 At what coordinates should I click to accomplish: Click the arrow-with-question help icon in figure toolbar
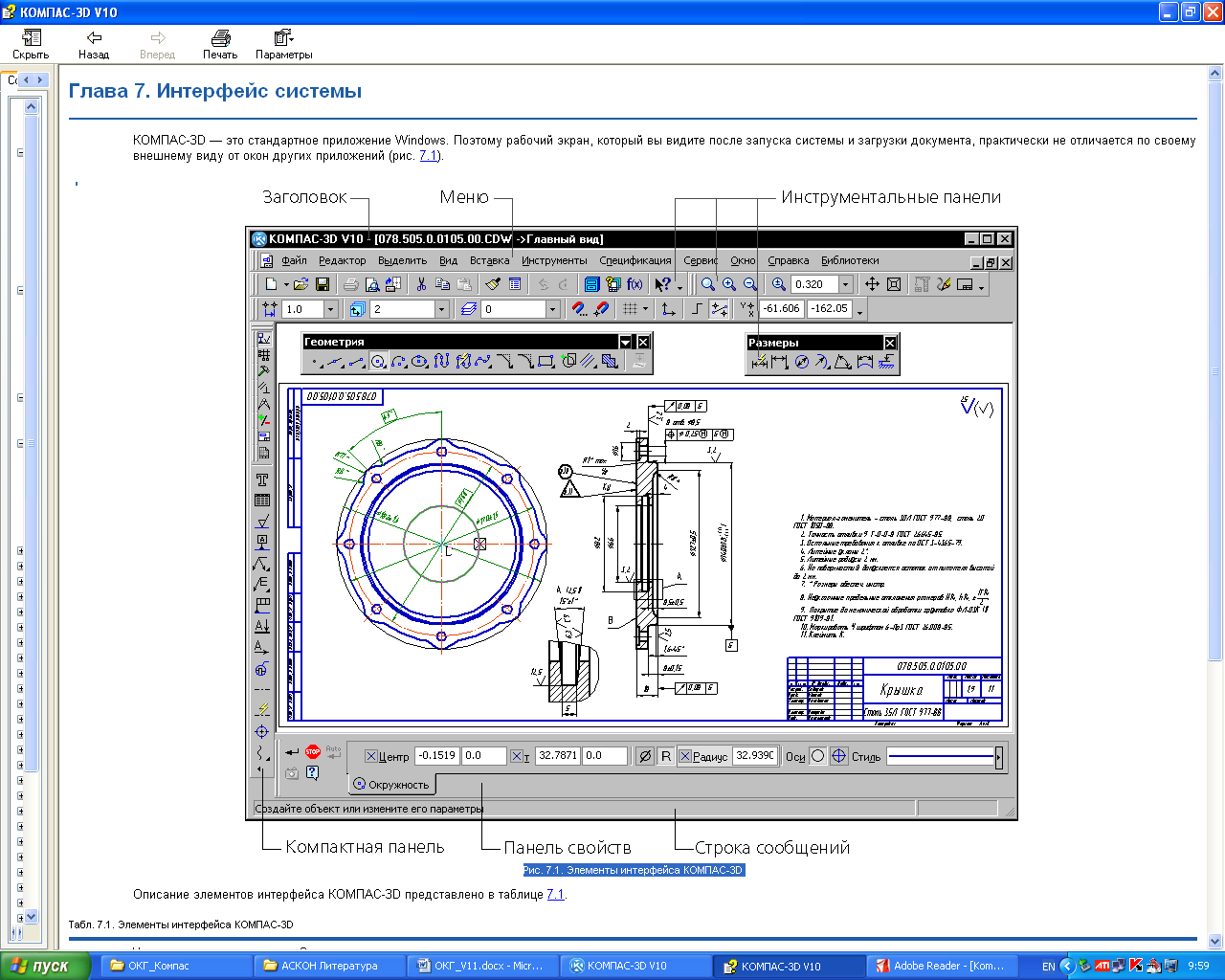[662, 284]
